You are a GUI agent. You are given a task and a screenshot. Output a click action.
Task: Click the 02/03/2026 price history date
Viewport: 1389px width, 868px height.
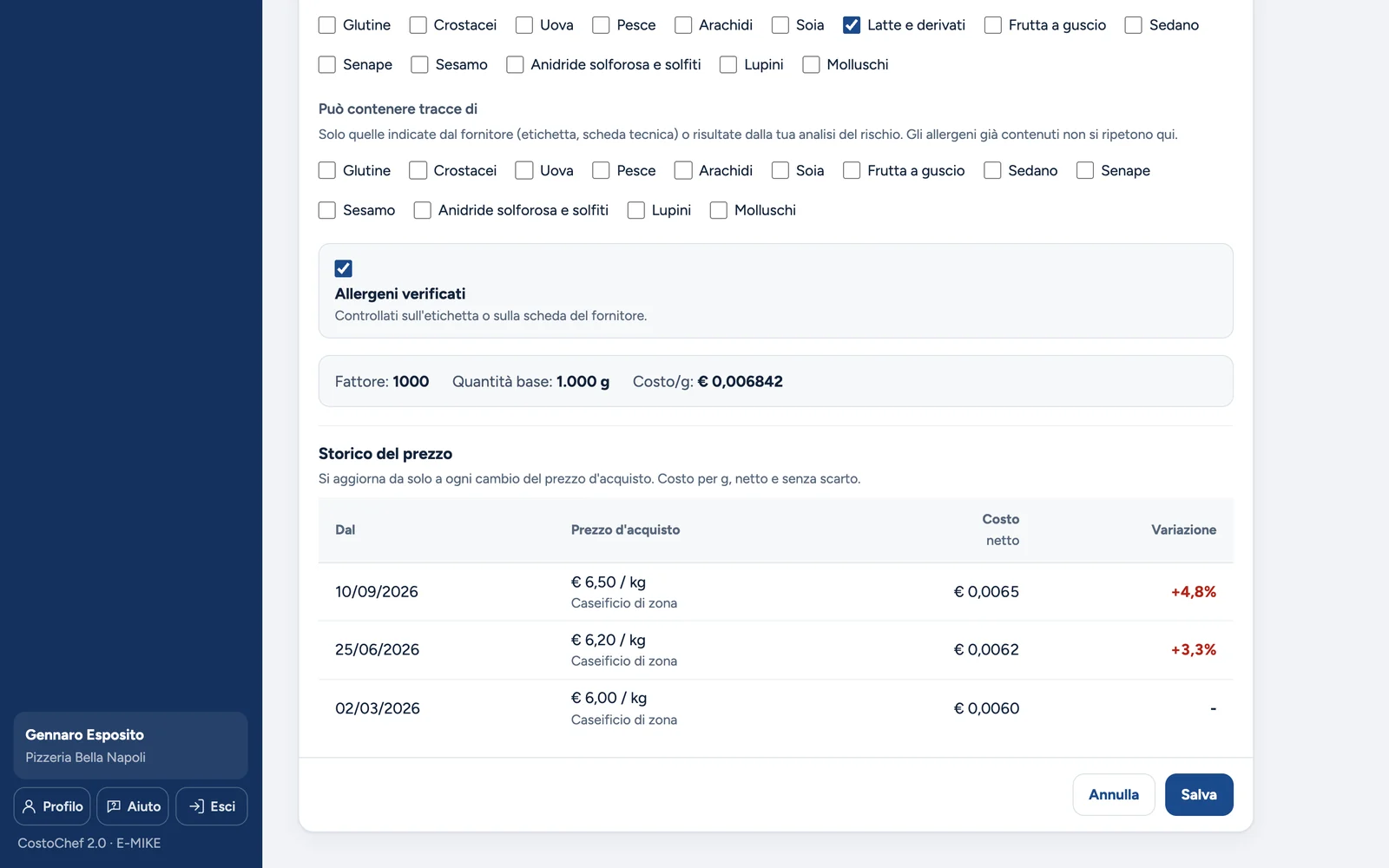(378, 708)
